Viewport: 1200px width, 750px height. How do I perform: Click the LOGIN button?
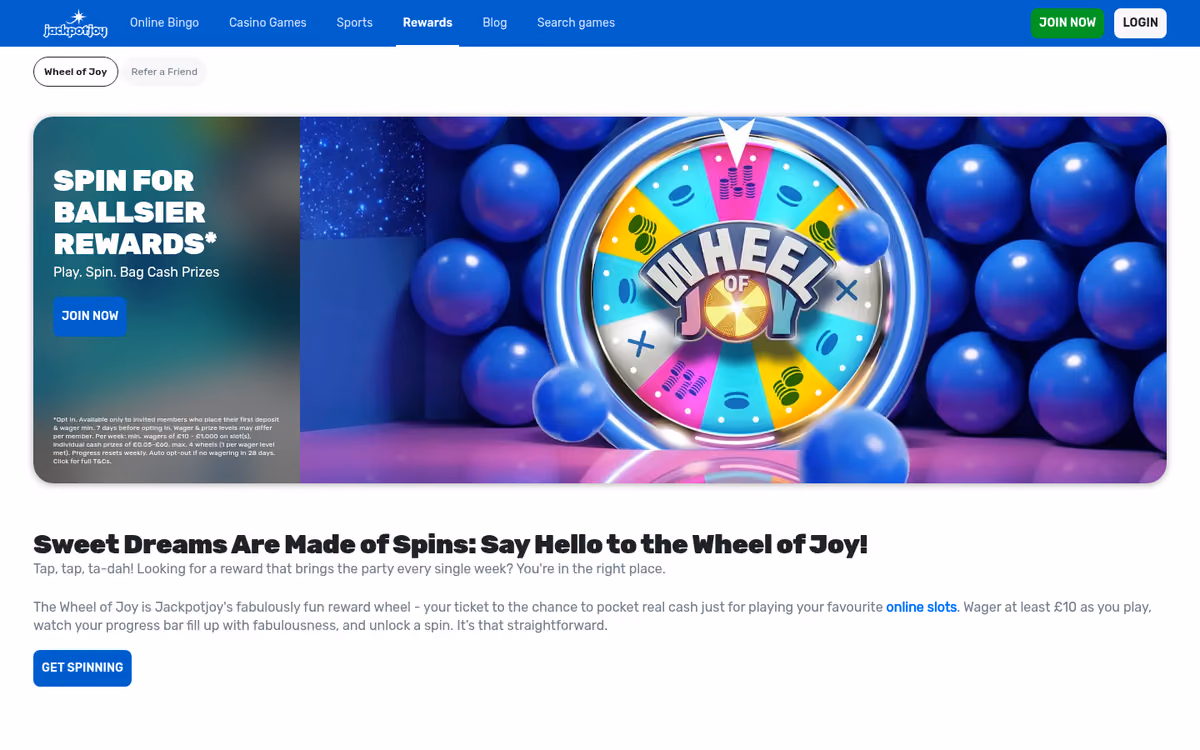(1140, 23)
